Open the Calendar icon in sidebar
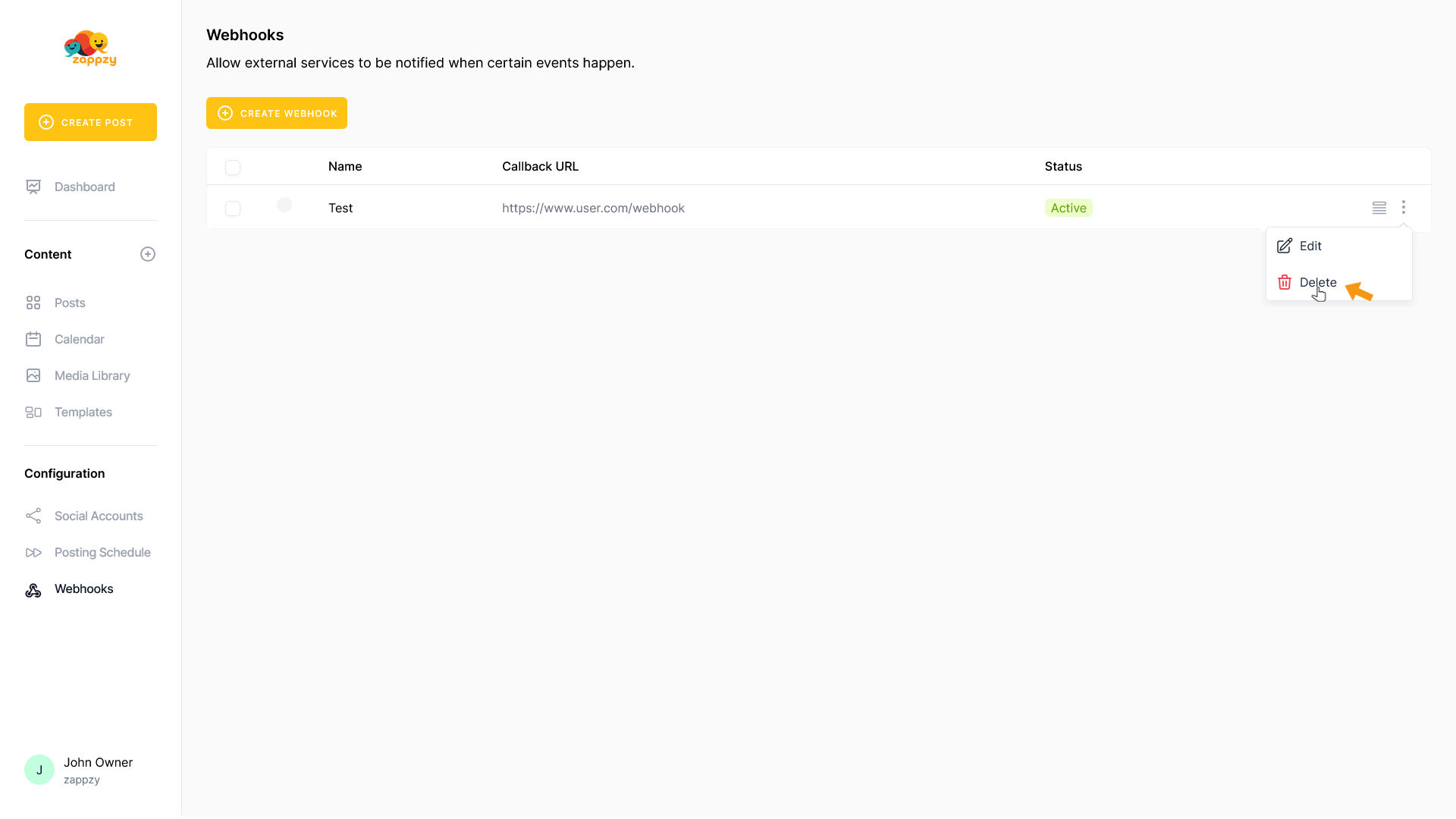 (x=33, y=339)
